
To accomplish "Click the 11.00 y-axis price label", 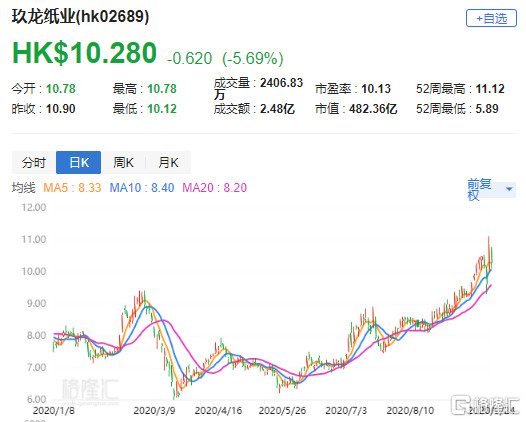I will pyautogui.click(x=34, y=240).
